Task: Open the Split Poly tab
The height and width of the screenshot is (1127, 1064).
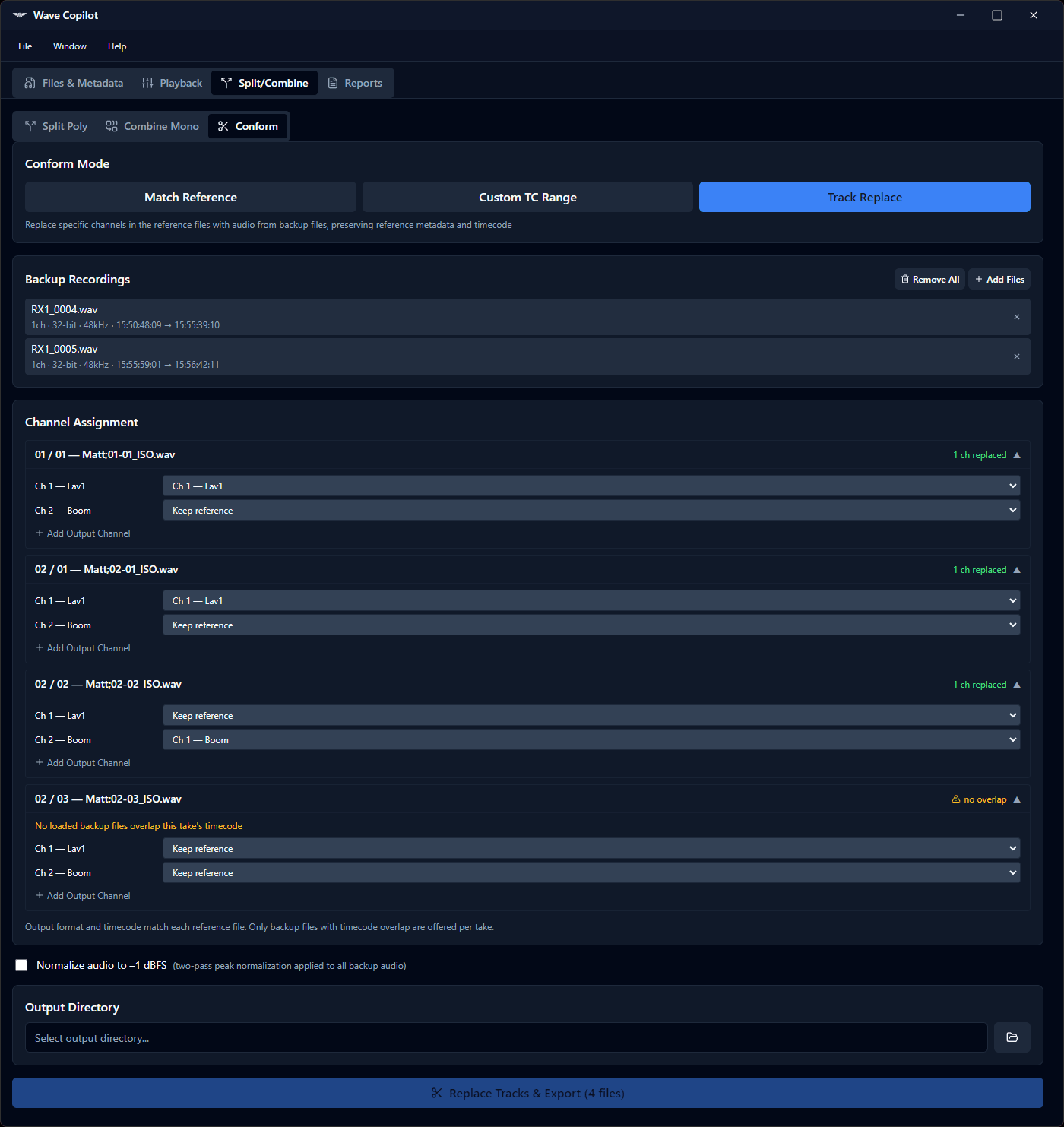Action: 56,126
